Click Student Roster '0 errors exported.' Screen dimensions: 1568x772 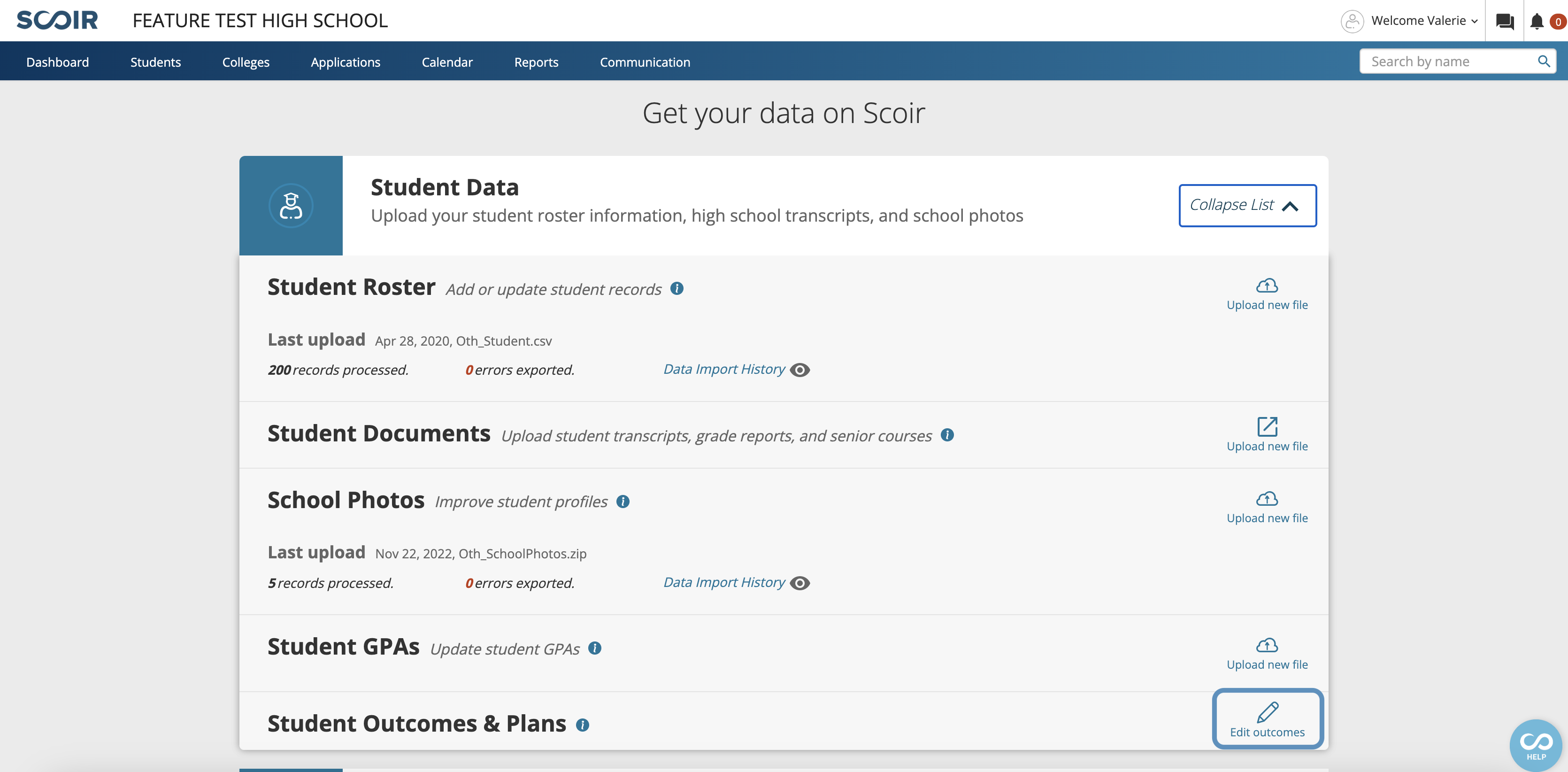point(520,370)
